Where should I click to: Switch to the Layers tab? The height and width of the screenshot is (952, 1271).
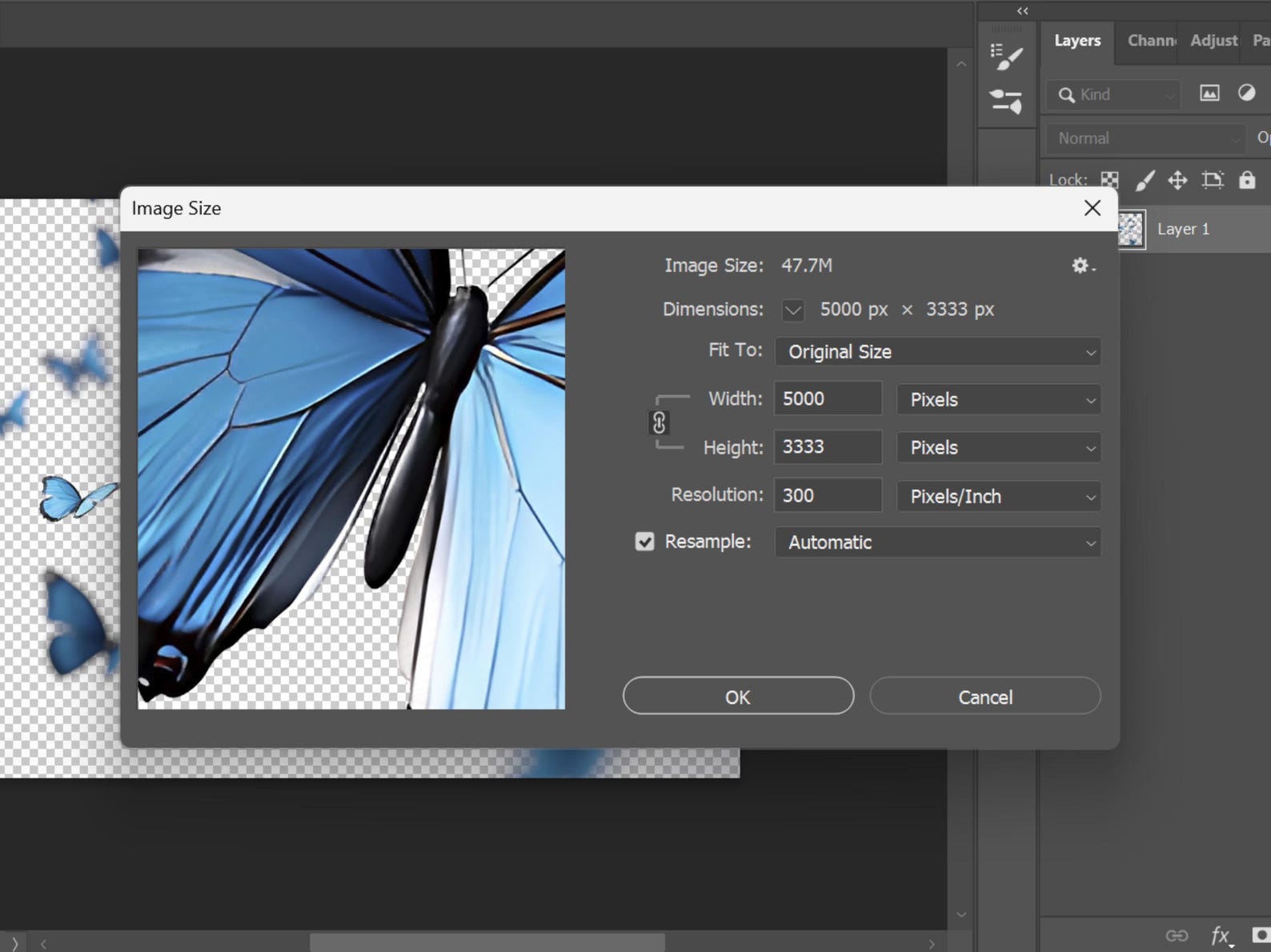[x=1077, y=41]
